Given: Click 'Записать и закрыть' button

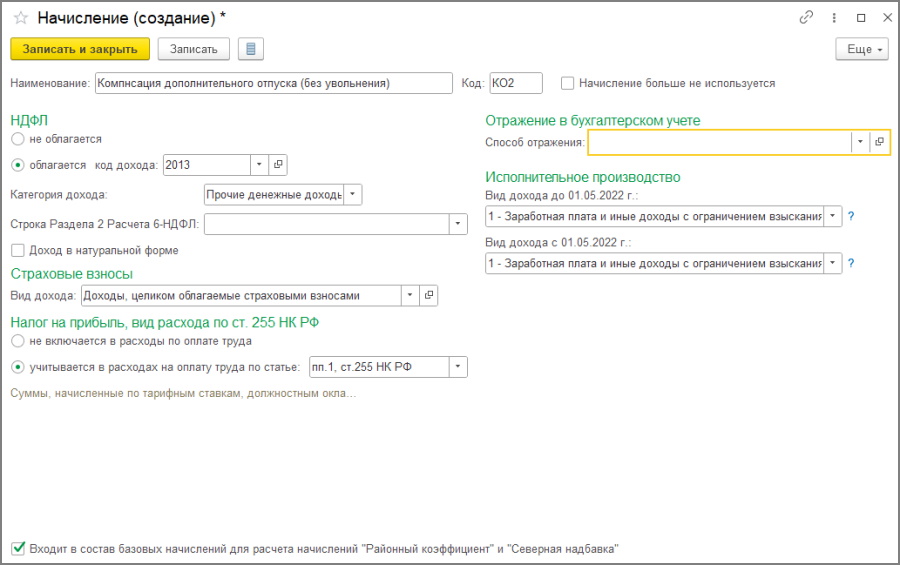Looking at the screenshot, I should pyautogui.click(x=80, y=49).
